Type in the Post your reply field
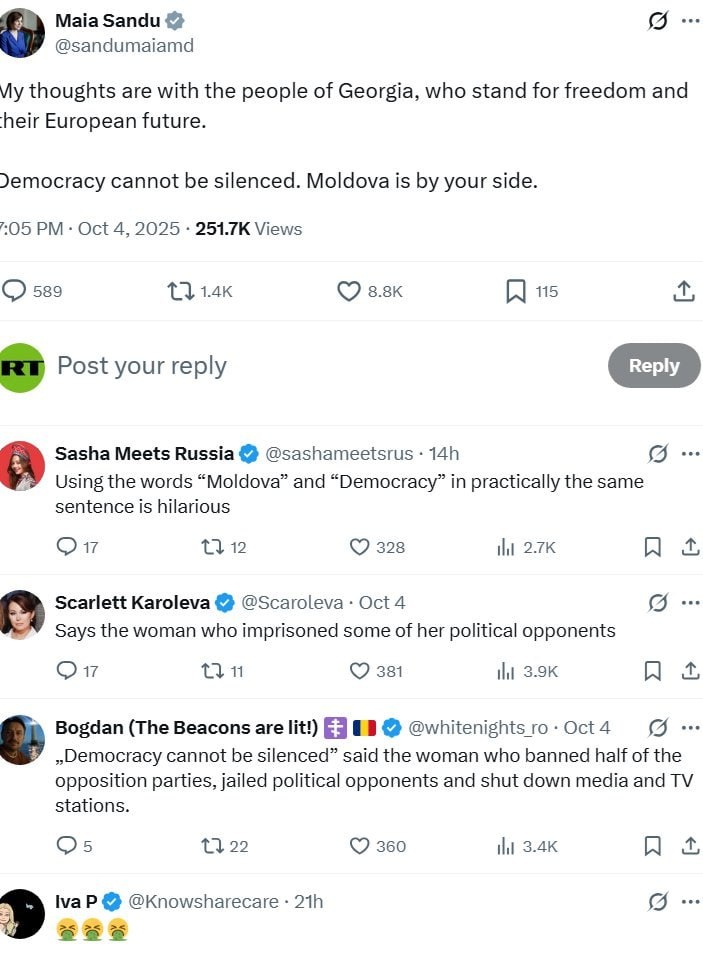Image resolution: width=703 pixels, height=953 pixels. pos(300,366)
